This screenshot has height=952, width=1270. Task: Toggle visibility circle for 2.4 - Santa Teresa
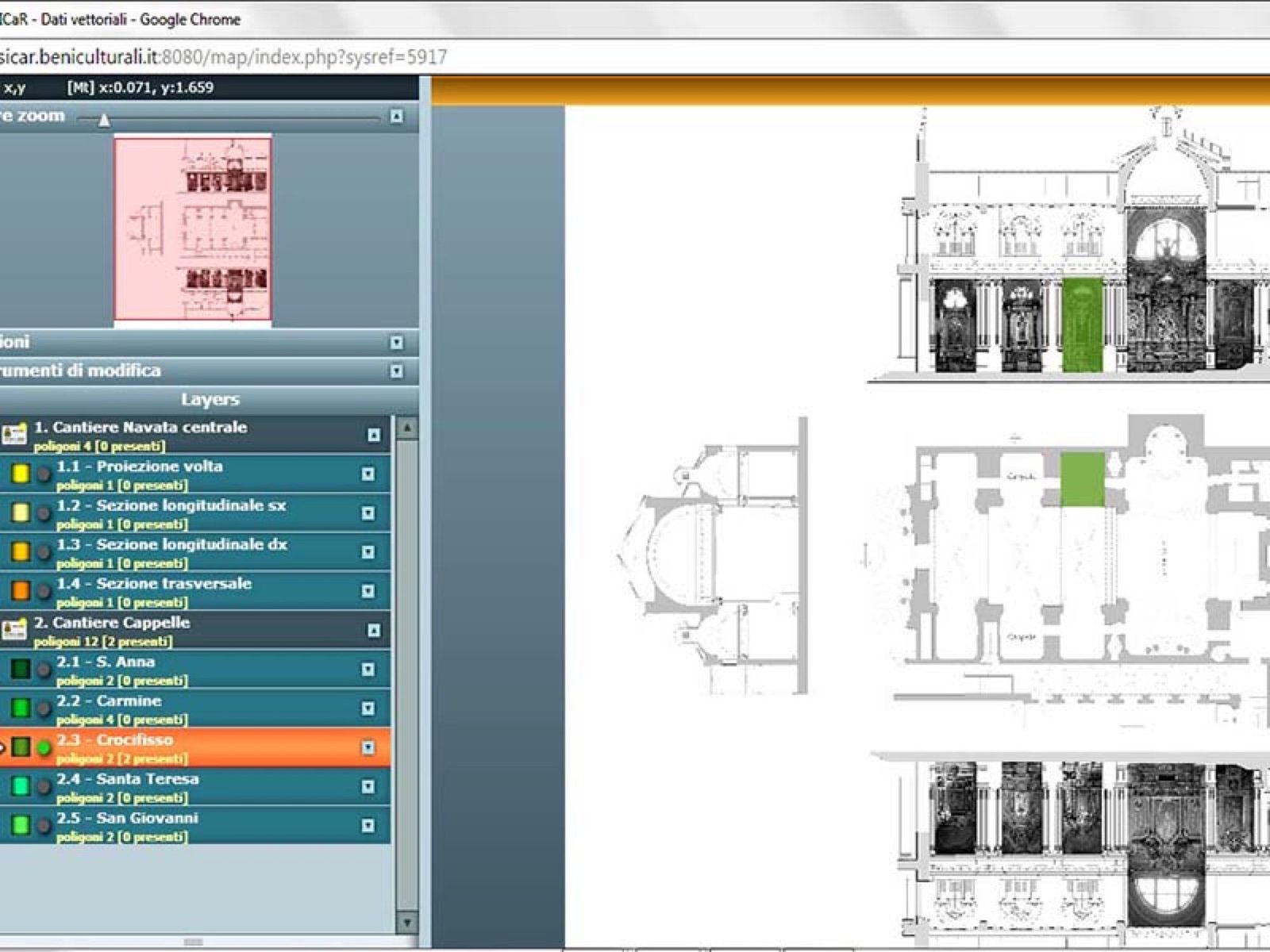pyautogui.click(x=44, y=786)
